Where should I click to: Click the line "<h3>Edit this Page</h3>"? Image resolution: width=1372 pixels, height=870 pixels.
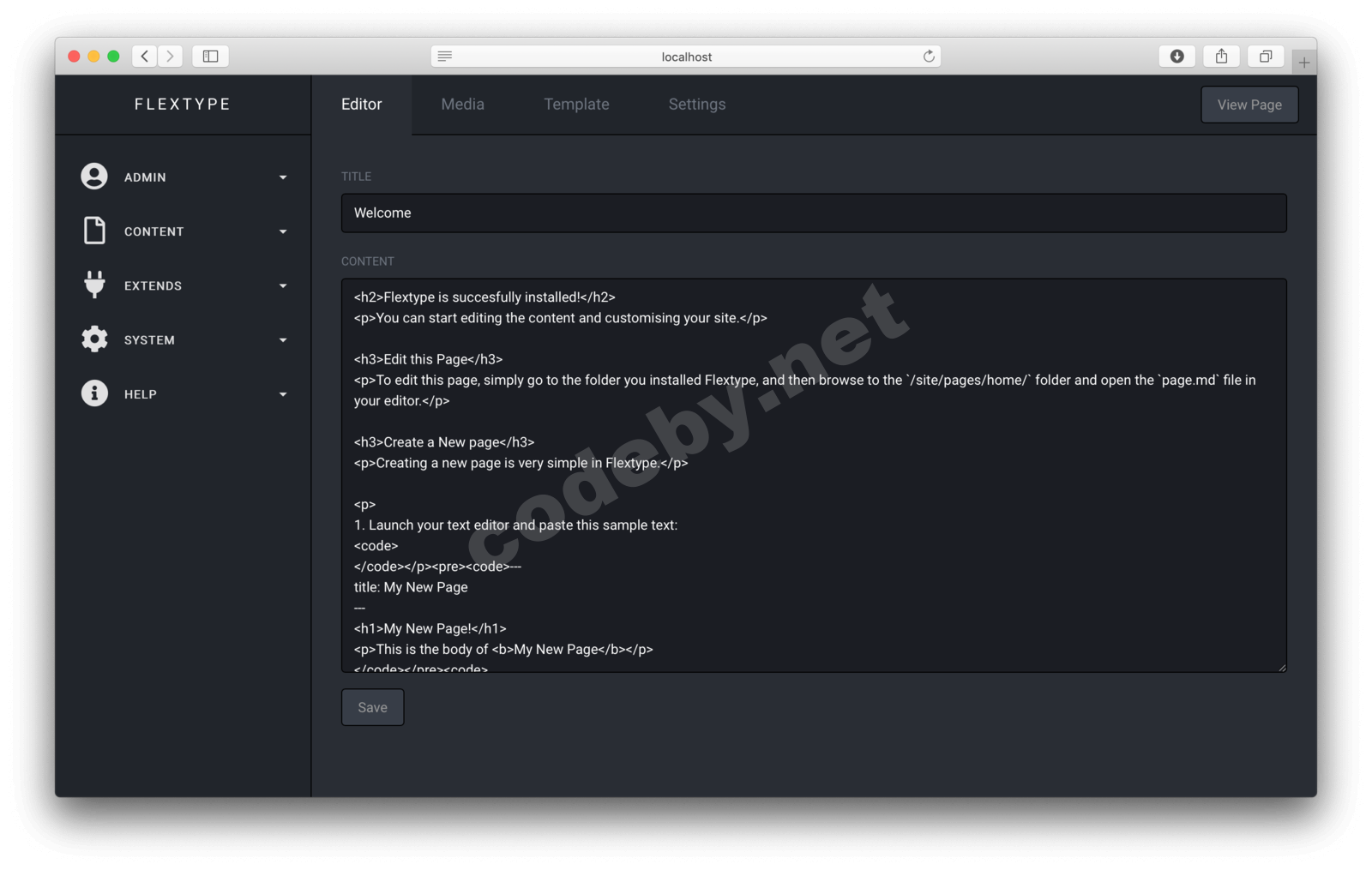pyautogui.click(x=428, y=359)
